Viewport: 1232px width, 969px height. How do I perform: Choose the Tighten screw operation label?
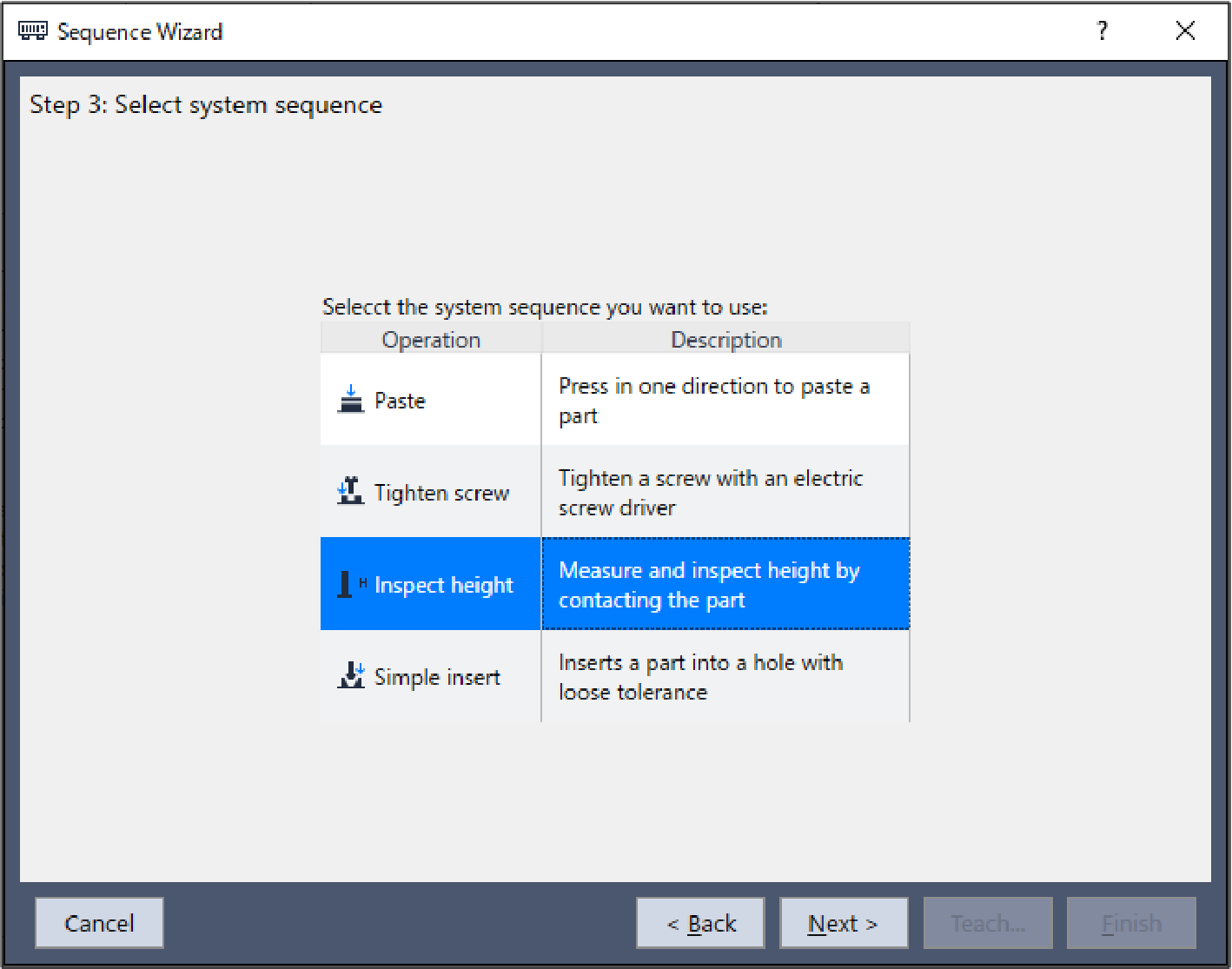pos(441,493)
